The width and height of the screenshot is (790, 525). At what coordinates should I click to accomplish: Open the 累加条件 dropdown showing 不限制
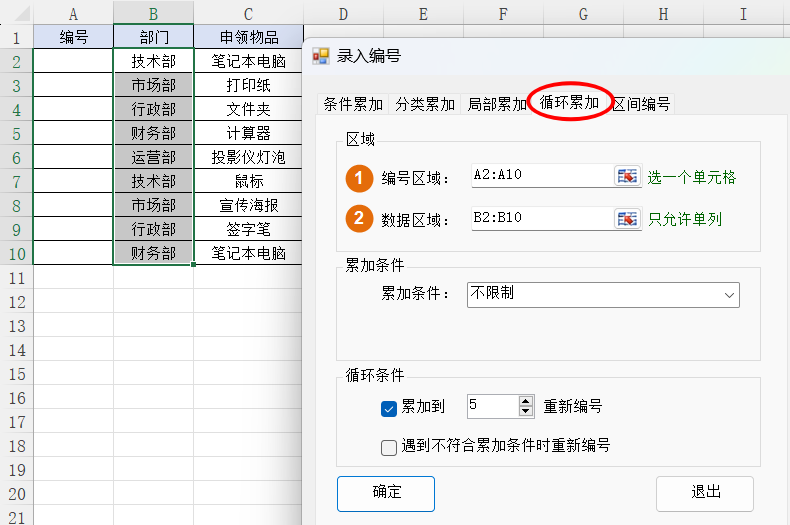pos(603,295)
